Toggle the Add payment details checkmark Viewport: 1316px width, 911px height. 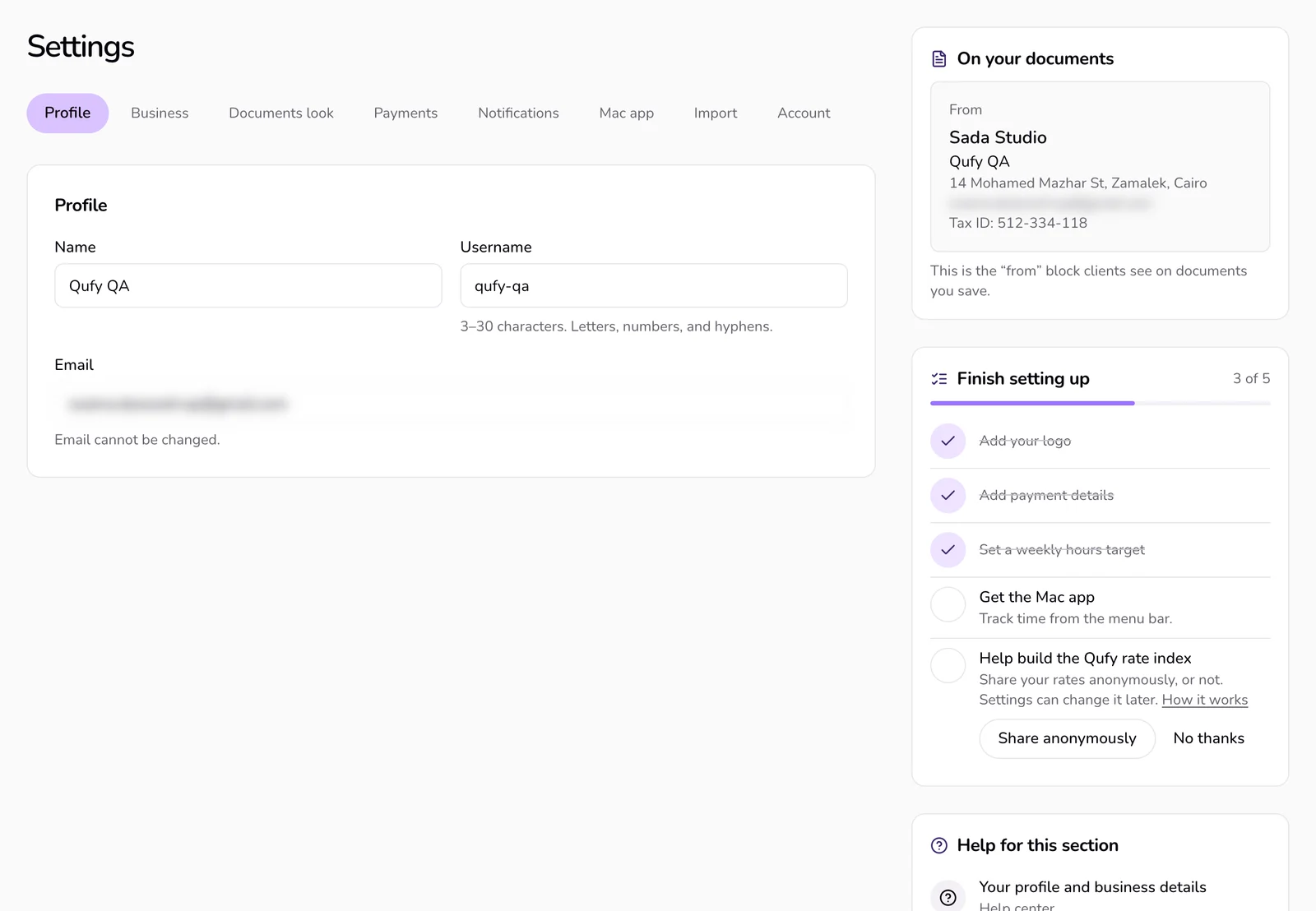[x=948, y=495]
